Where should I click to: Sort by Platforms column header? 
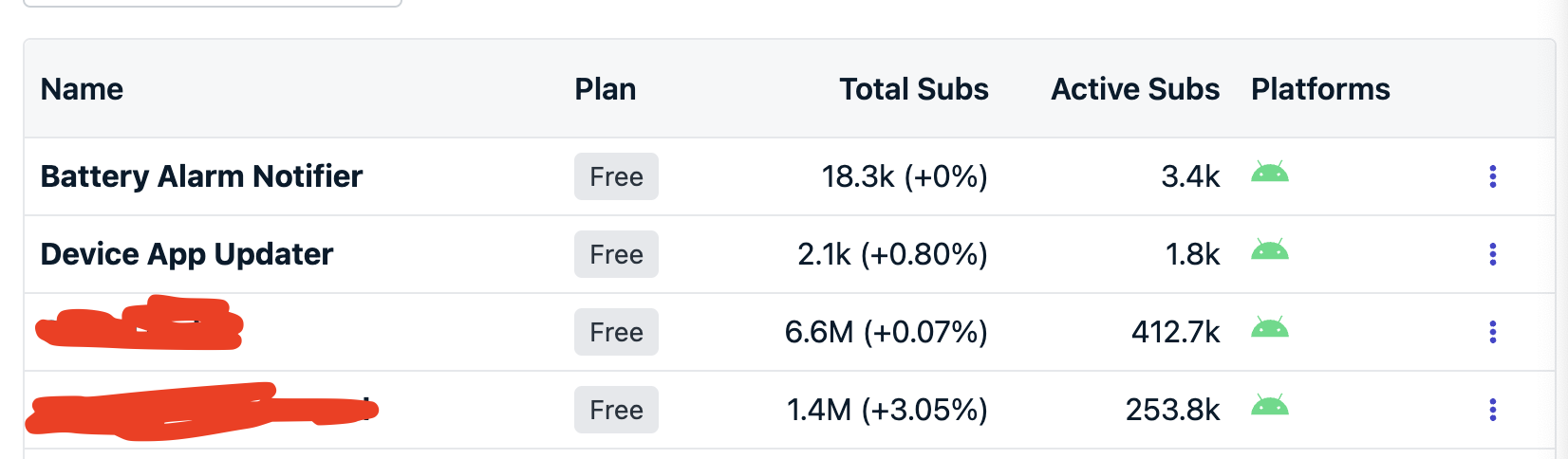(1320, 89)
